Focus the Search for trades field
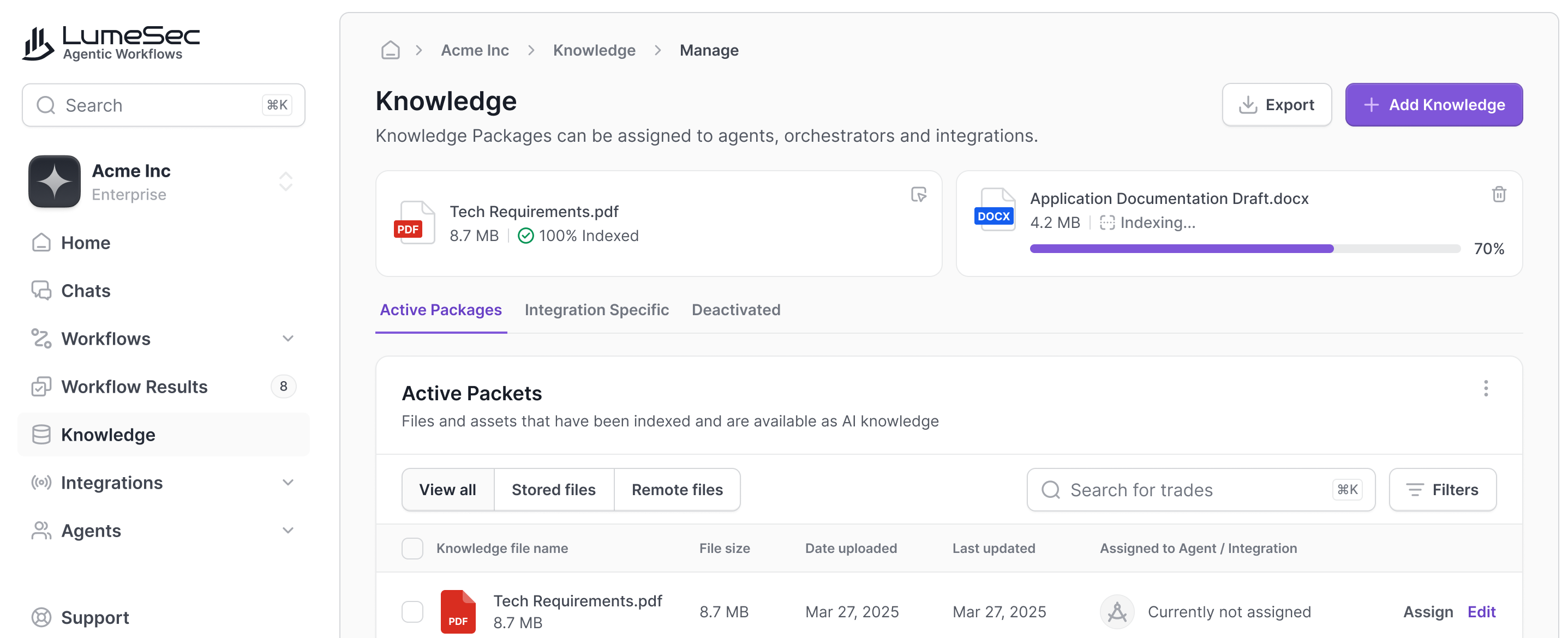This screenshot has width=1568, height=638. (1200, 490)
